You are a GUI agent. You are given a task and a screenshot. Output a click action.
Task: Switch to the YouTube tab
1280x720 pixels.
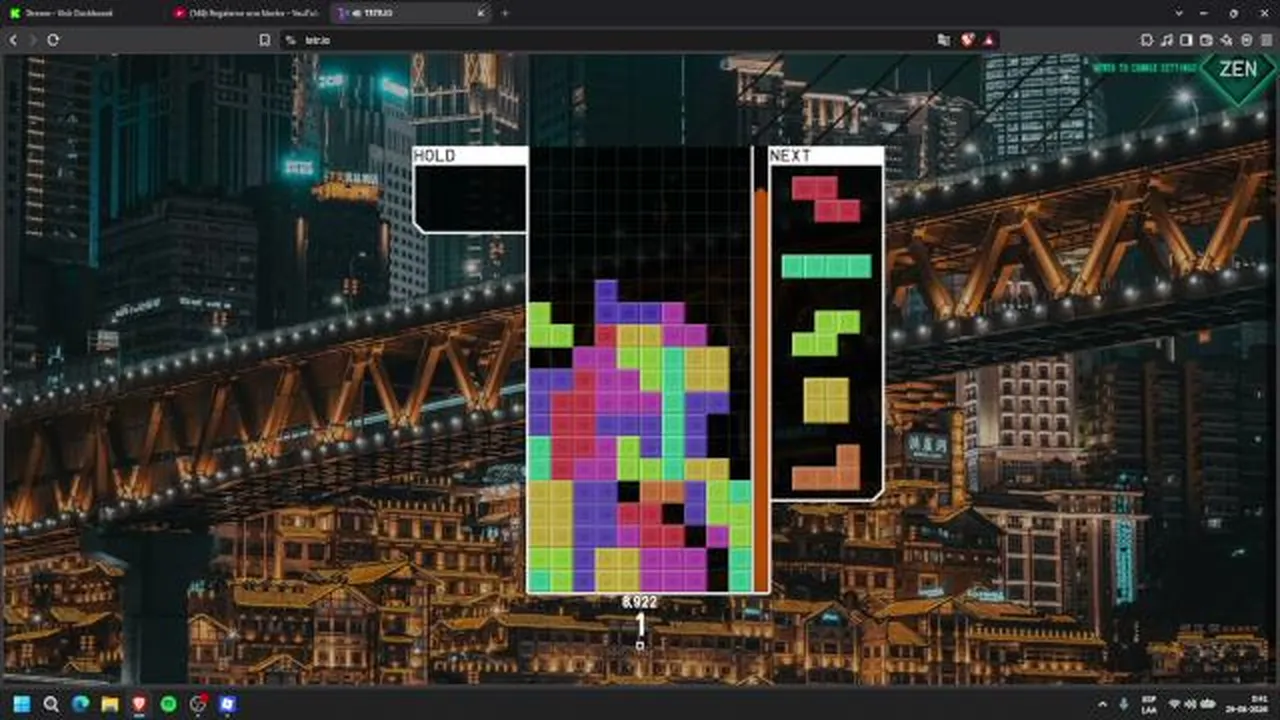click(246, 13)
